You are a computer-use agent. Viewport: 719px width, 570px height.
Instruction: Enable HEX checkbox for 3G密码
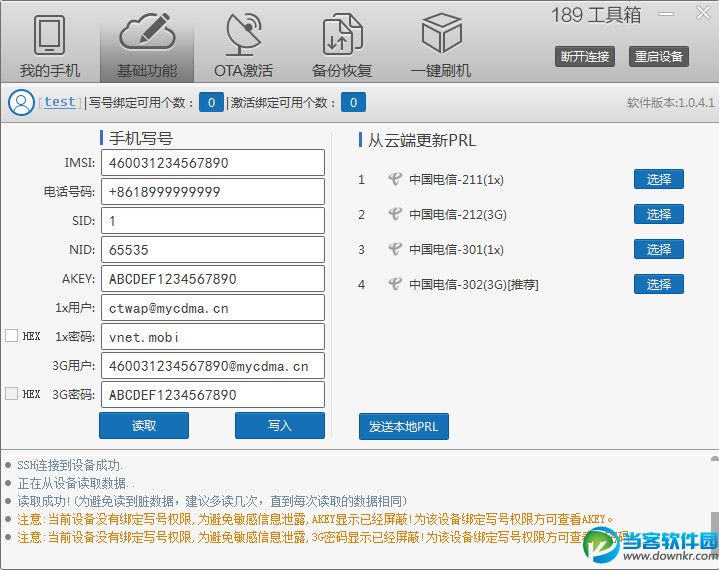11,393
